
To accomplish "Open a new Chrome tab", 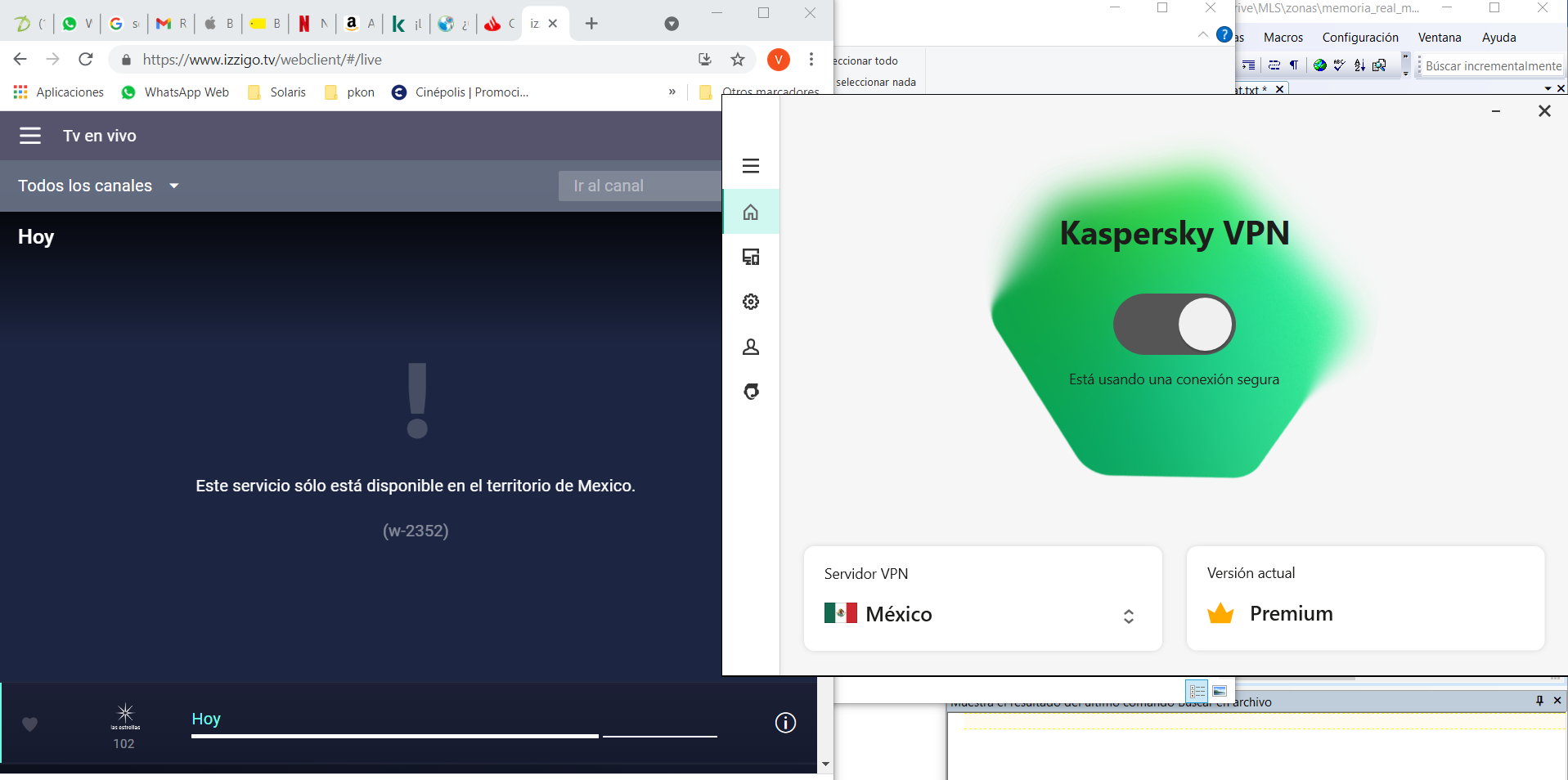I will 591,24.
